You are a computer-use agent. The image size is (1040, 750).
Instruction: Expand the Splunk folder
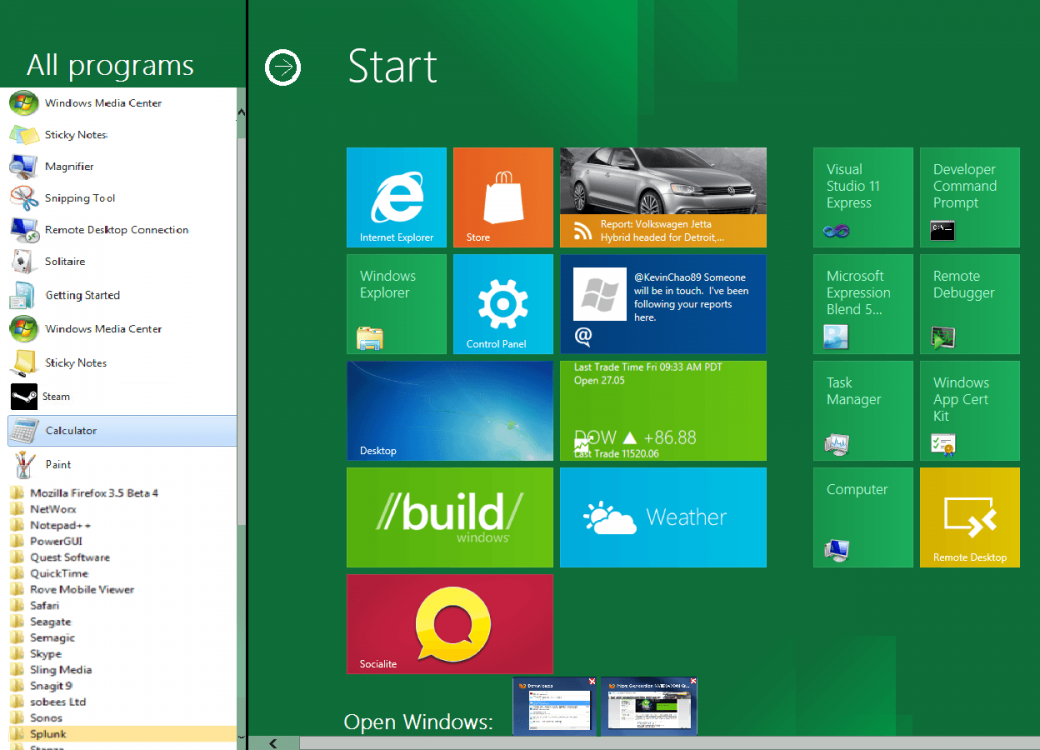click(x=121, y=734)
